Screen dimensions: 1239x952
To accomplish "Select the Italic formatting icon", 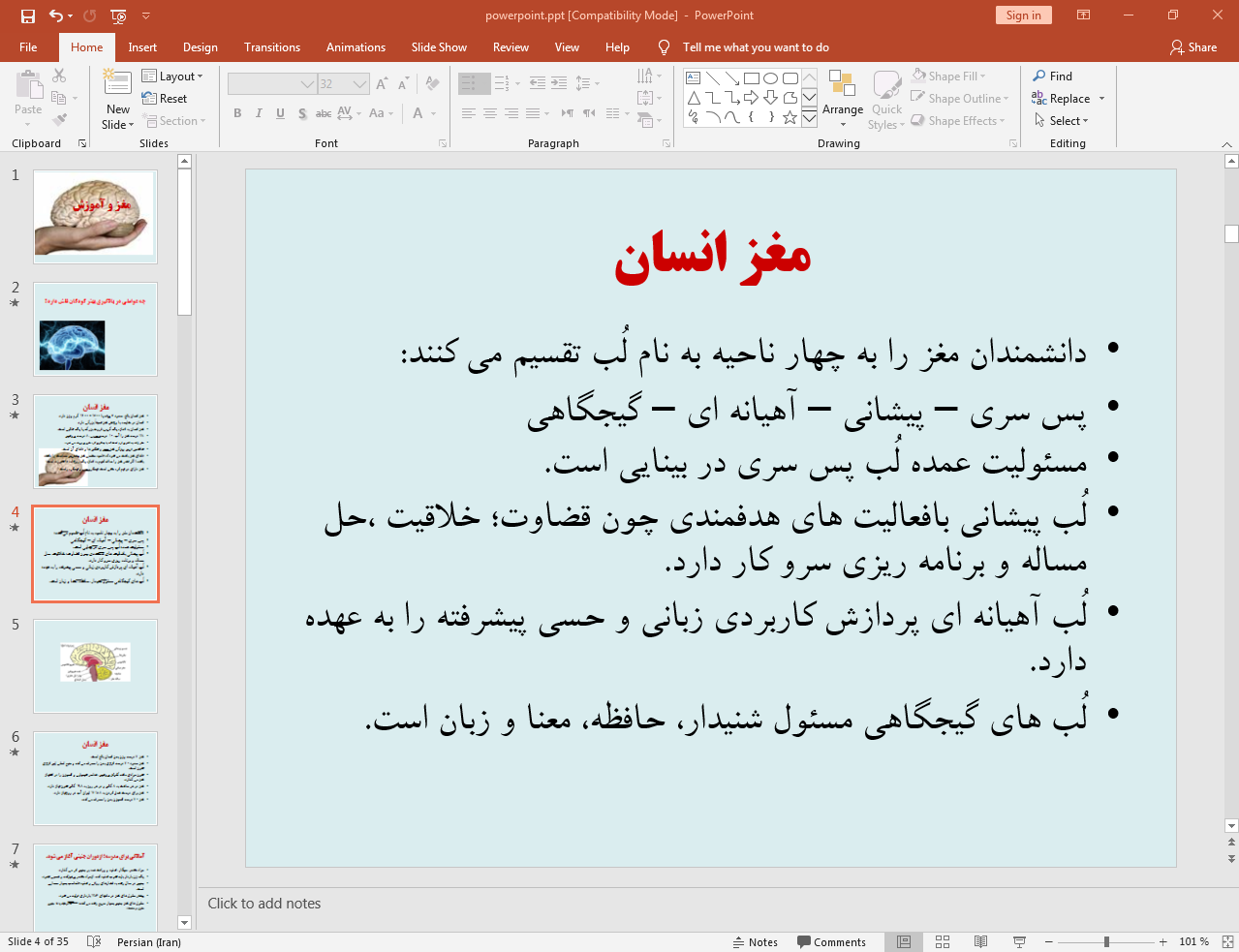I will click(x=258, y=113).
